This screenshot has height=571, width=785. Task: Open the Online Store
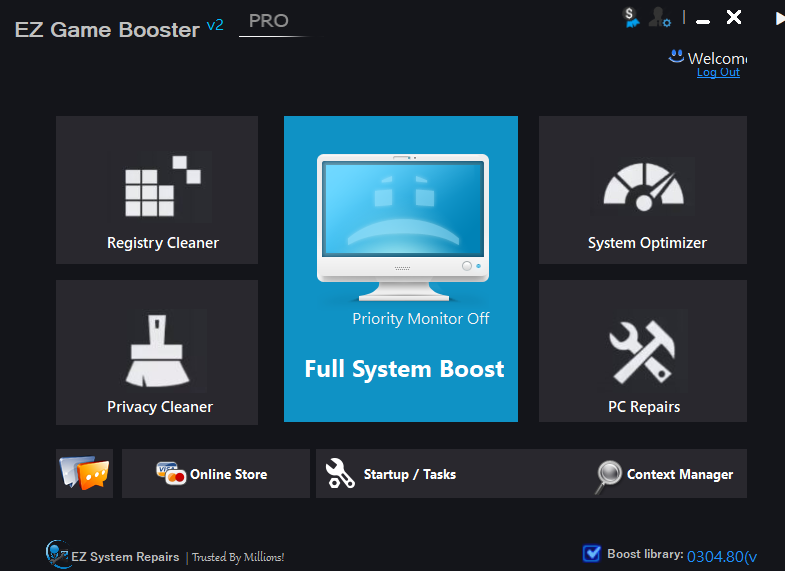pos(216,473)
